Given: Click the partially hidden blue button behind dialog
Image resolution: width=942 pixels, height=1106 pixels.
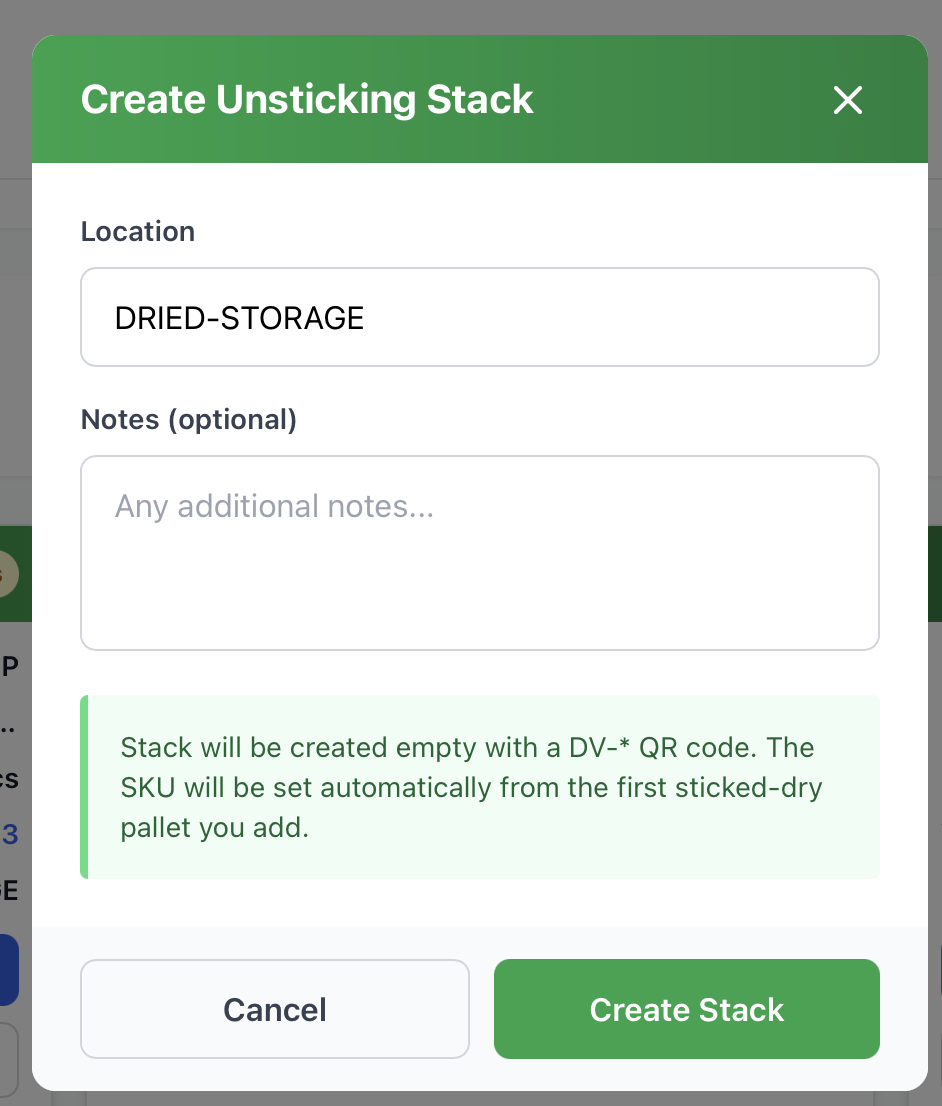Looking at the screenshot, I should click(9, 970).
